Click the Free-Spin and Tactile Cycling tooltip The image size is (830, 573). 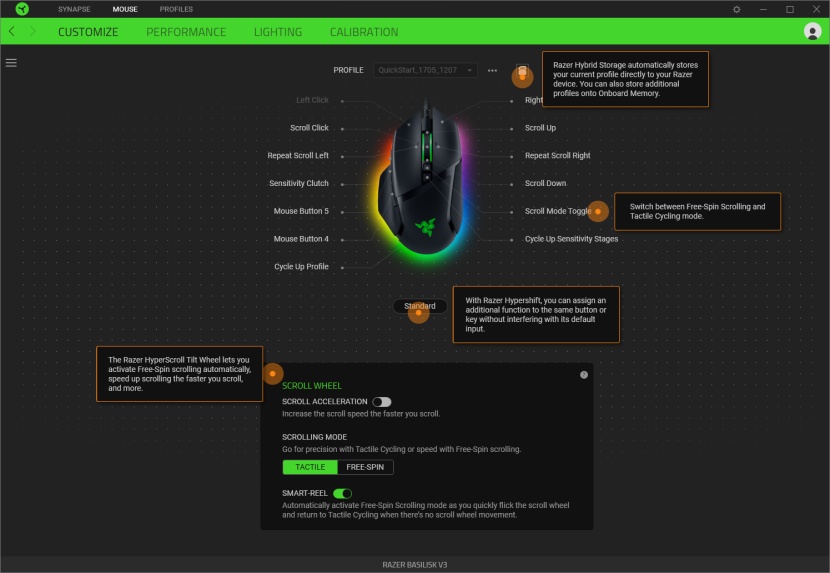pos(697,211)
